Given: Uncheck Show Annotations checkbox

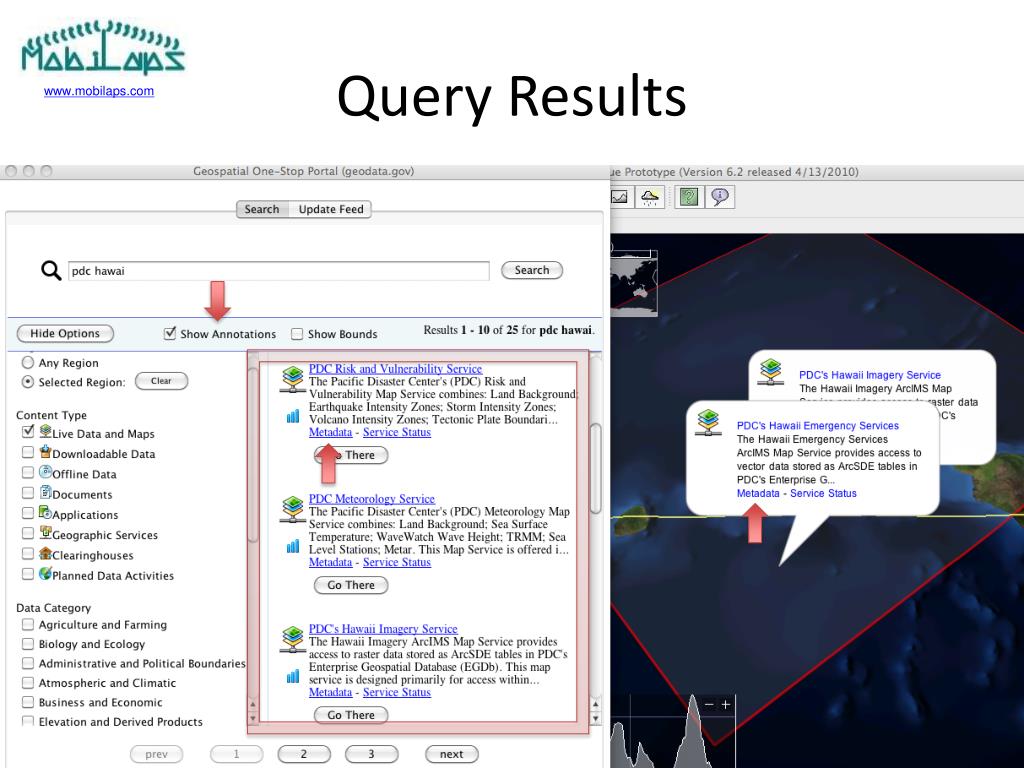Looking at the screenshot, I should tap(170, 333).
